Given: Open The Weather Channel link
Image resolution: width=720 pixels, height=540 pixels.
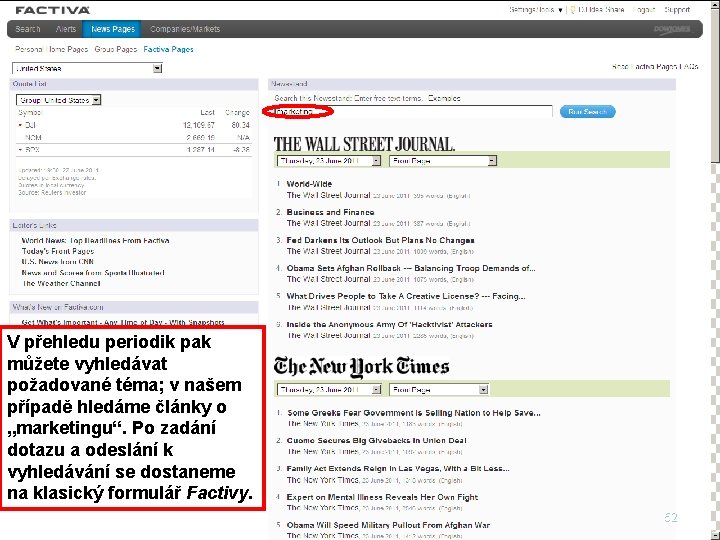Looking at the screenshot, I should [61, 283].
